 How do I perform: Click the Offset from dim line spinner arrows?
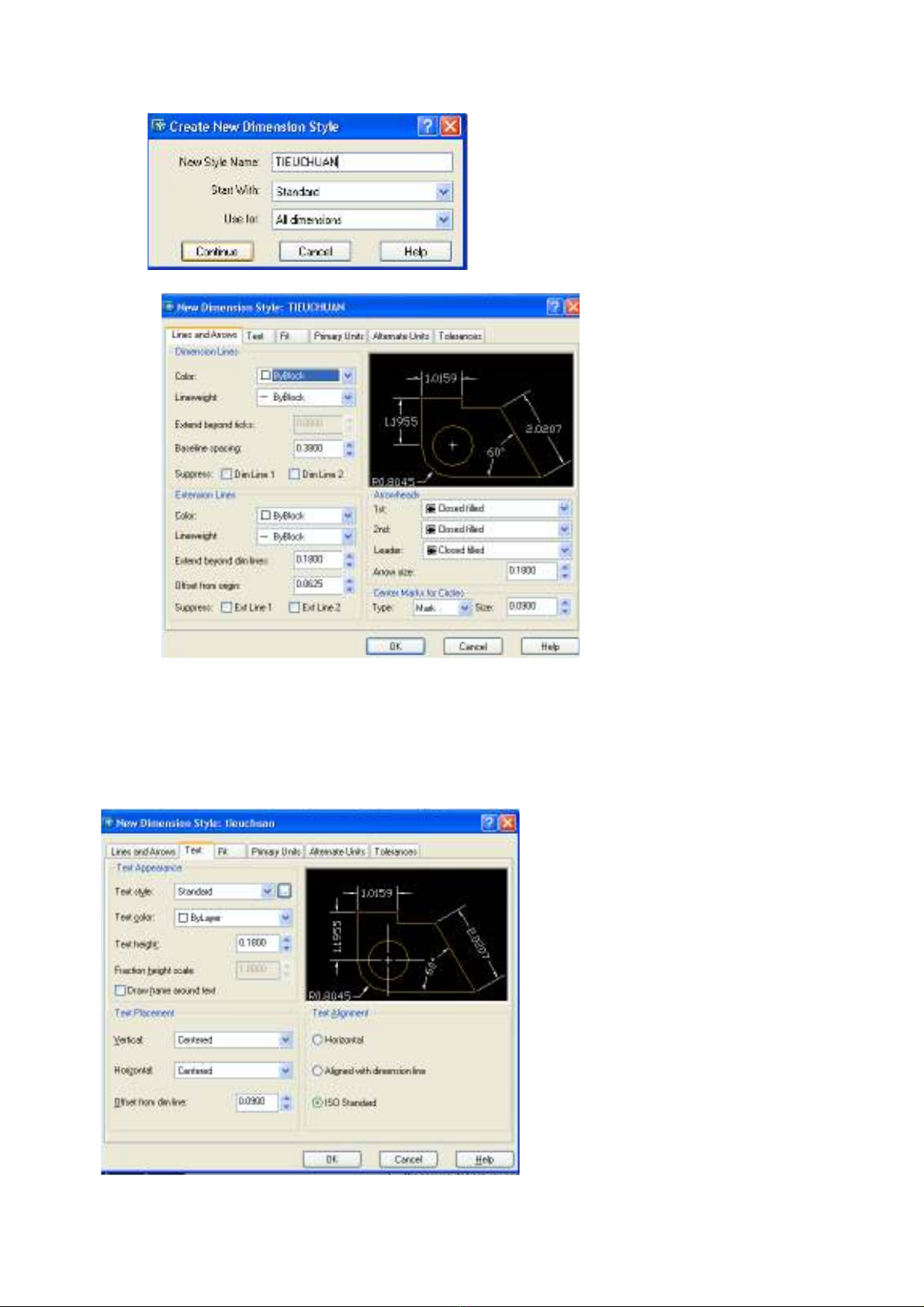coord(286,1101)
